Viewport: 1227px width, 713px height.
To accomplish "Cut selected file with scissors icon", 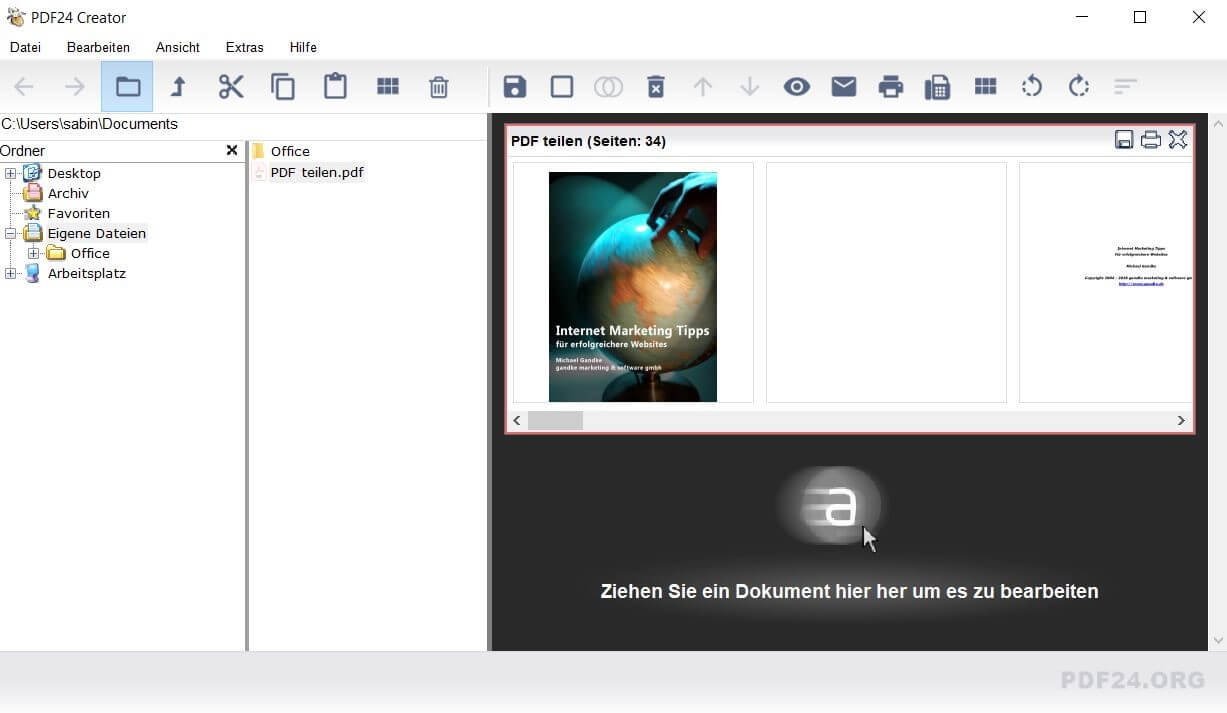I will (231, 87).
